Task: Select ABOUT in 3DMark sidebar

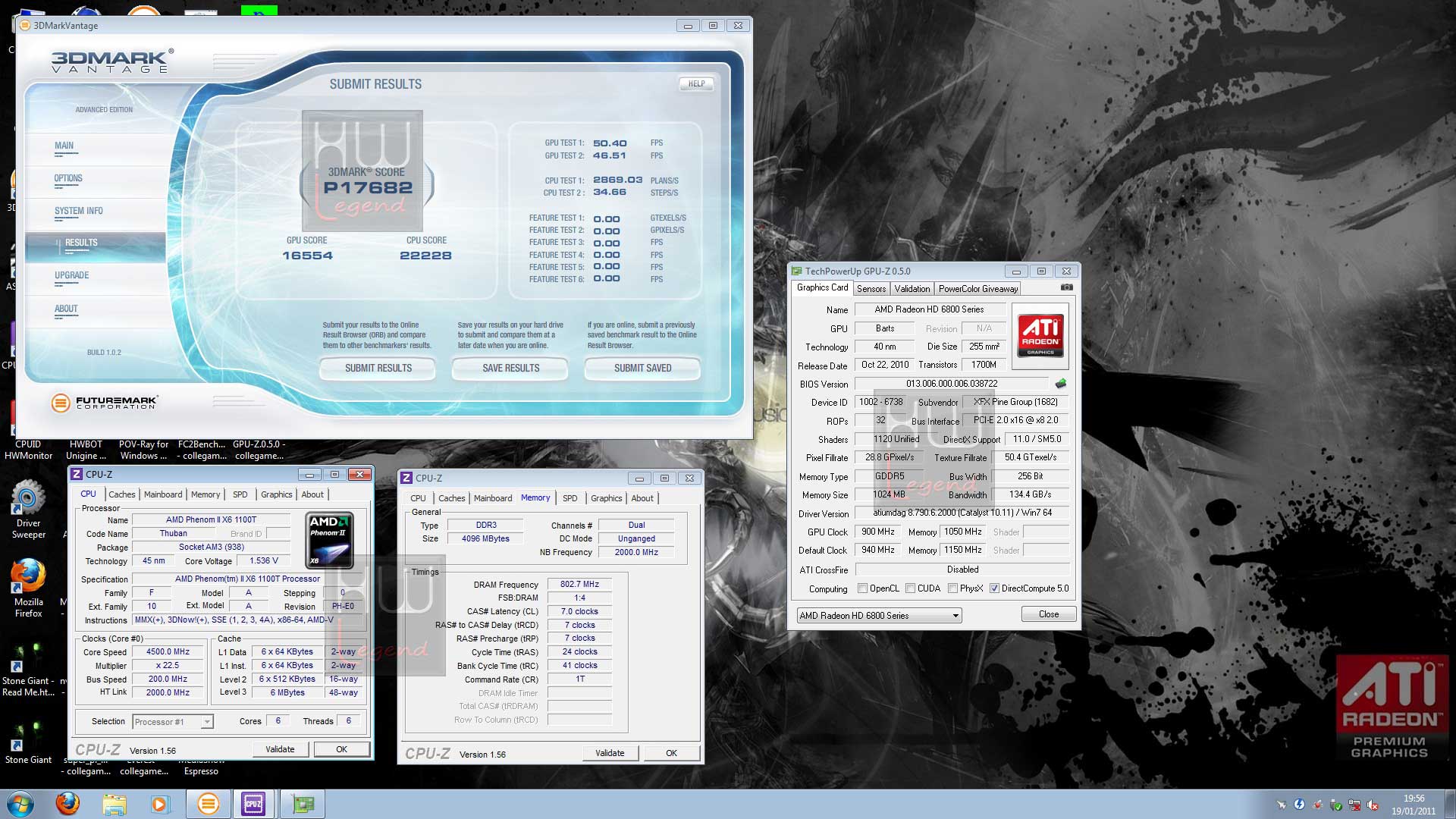Action: (x=66, y=309)
